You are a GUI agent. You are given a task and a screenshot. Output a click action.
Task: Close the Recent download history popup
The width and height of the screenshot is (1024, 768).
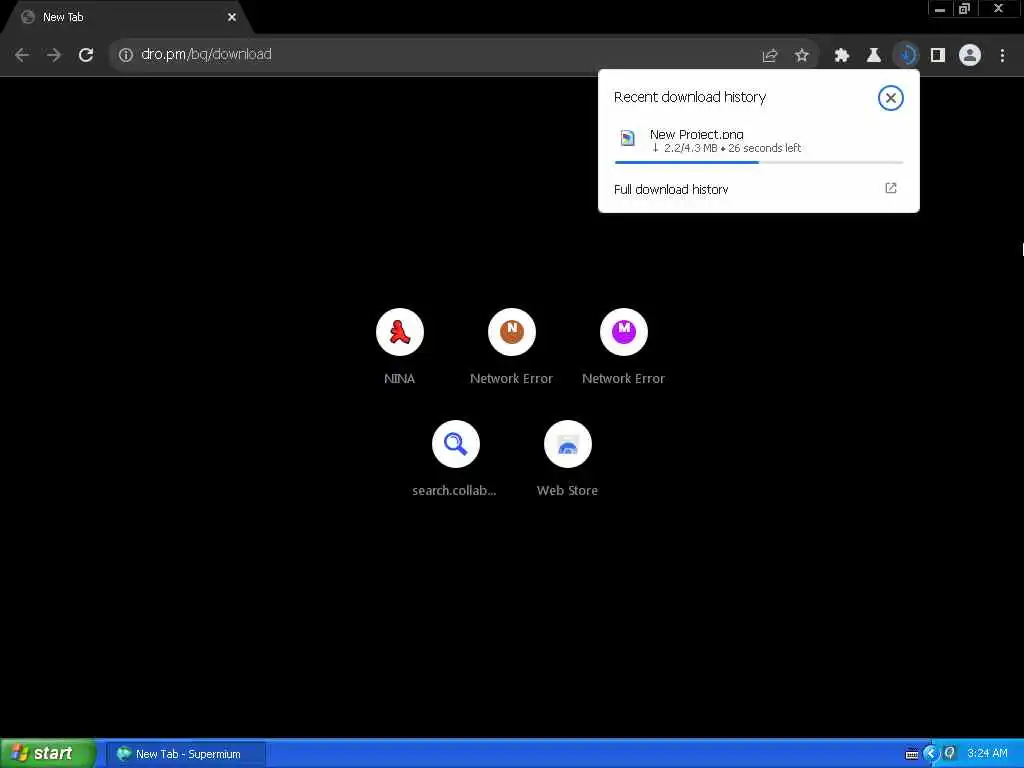click(x=890, y=98)
